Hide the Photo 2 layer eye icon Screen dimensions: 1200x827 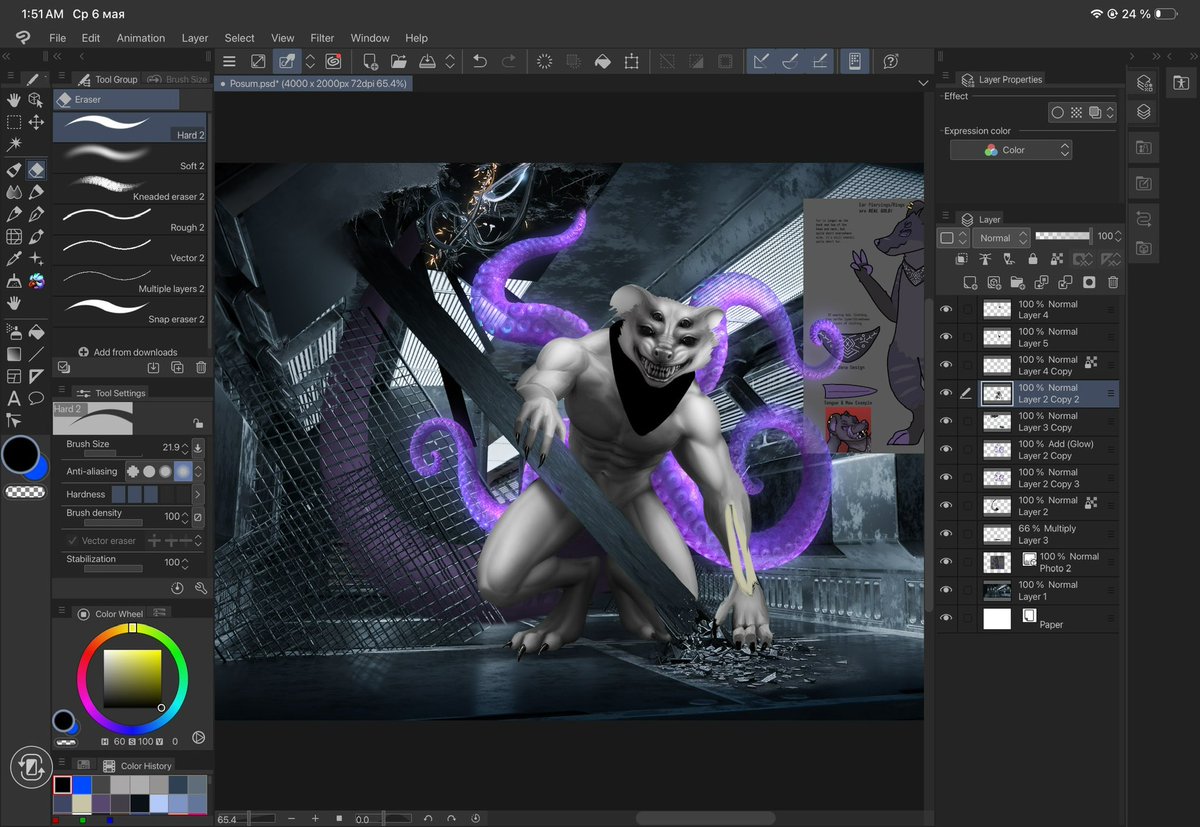946,562
